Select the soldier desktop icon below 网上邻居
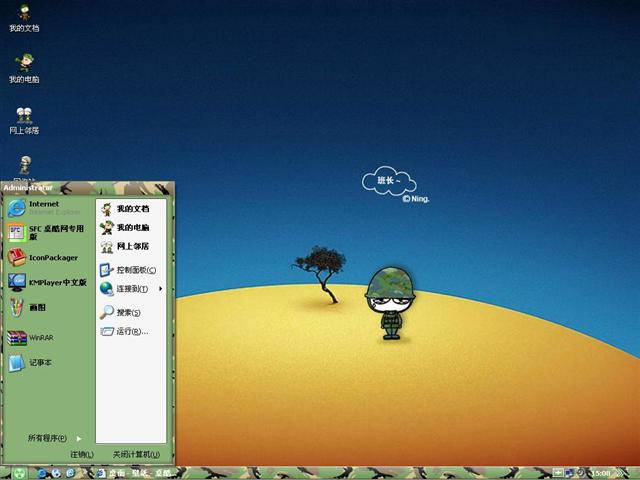This screenshot has height=480, width=640. (x=24, y=167)
